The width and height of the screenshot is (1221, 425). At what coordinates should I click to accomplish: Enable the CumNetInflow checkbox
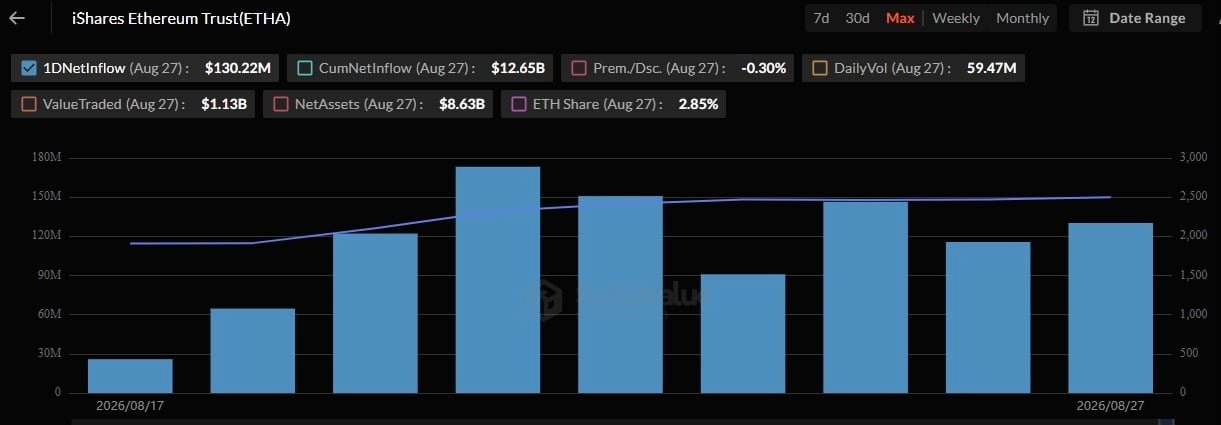305,68
